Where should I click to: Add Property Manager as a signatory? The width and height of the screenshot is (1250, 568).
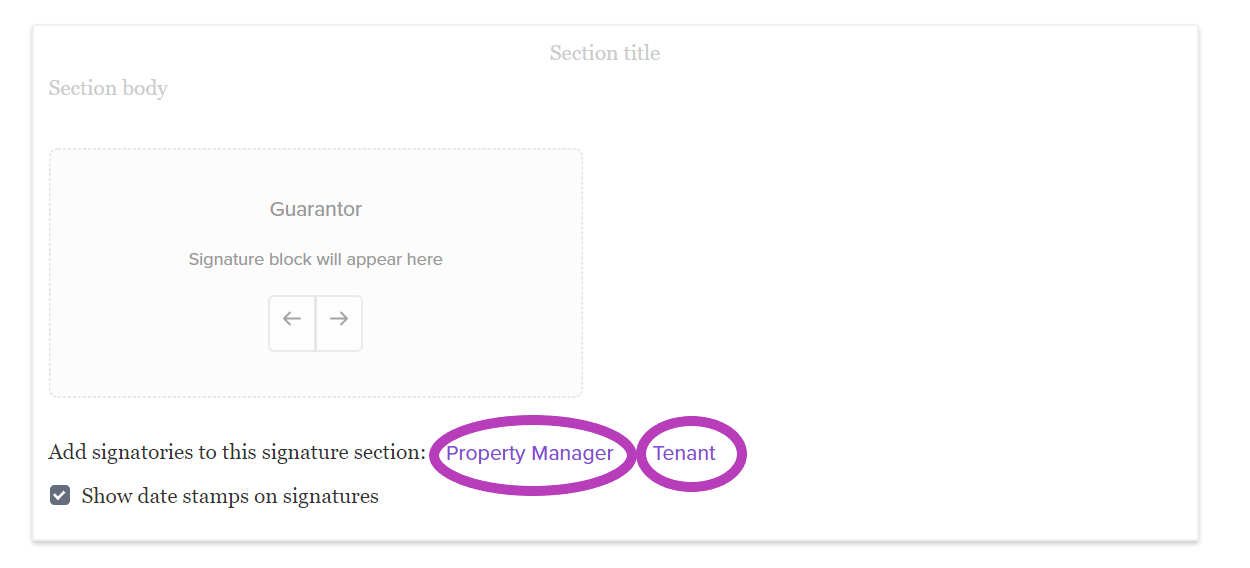click(529, 454)
